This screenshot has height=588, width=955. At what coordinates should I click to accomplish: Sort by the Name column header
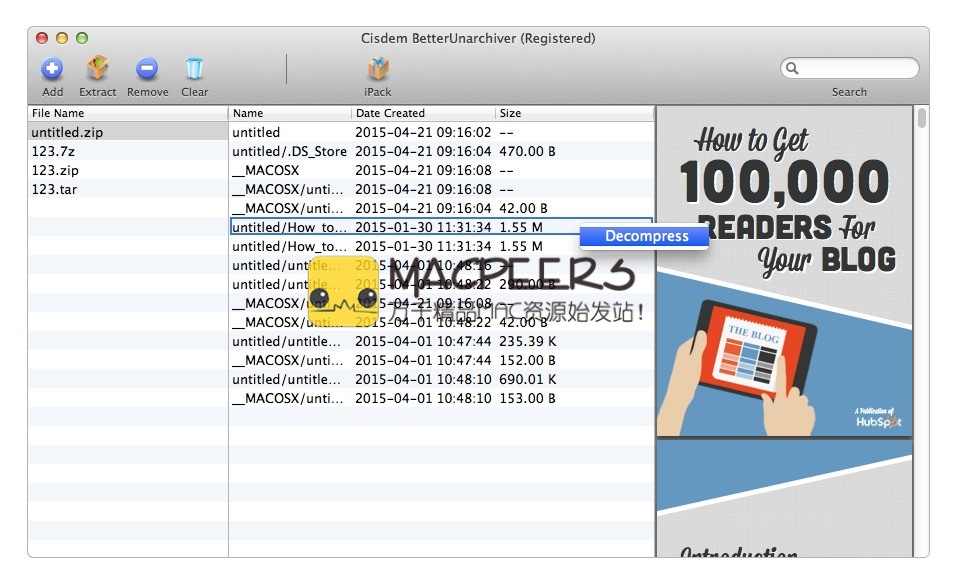point(290,113)
